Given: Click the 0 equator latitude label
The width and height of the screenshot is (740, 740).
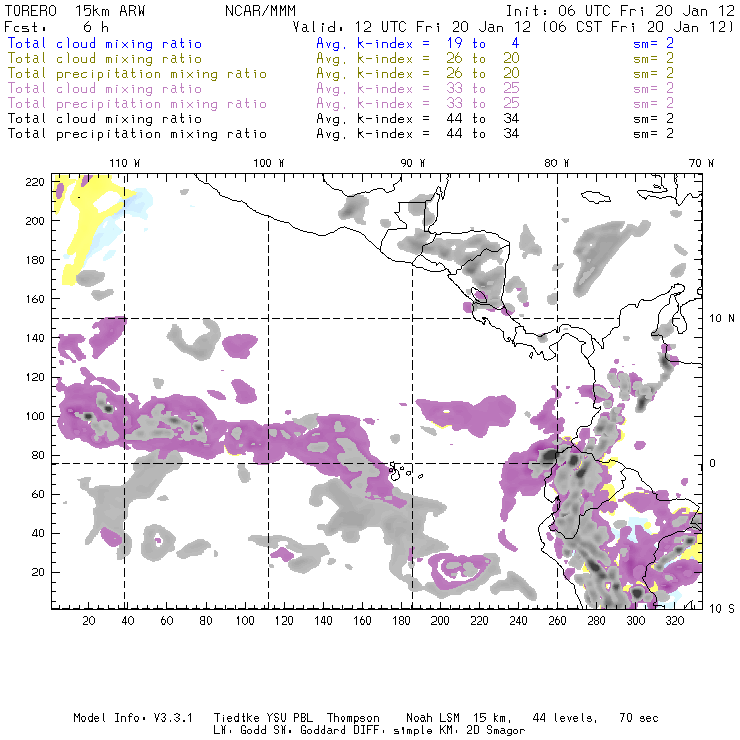Looking at the screenshot, I should point(713,463).
